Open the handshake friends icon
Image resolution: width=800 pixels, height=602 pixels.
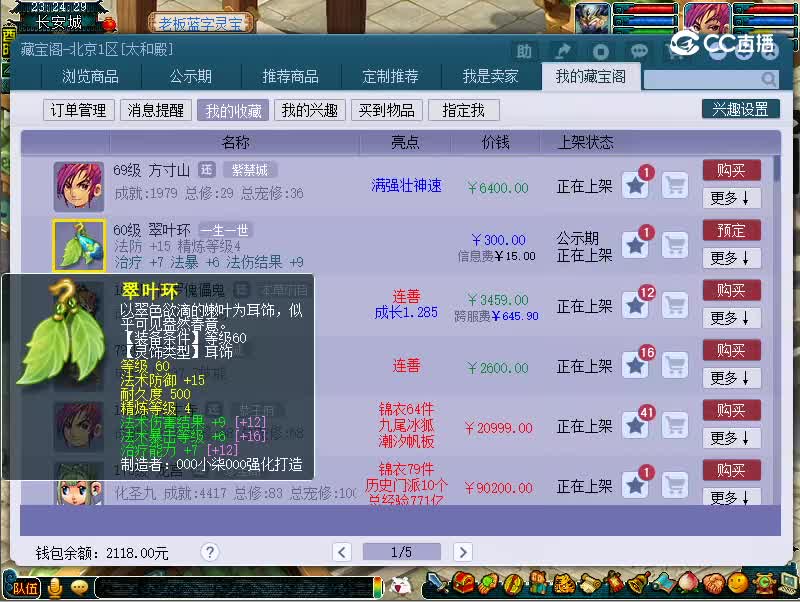tap(713, 584)
